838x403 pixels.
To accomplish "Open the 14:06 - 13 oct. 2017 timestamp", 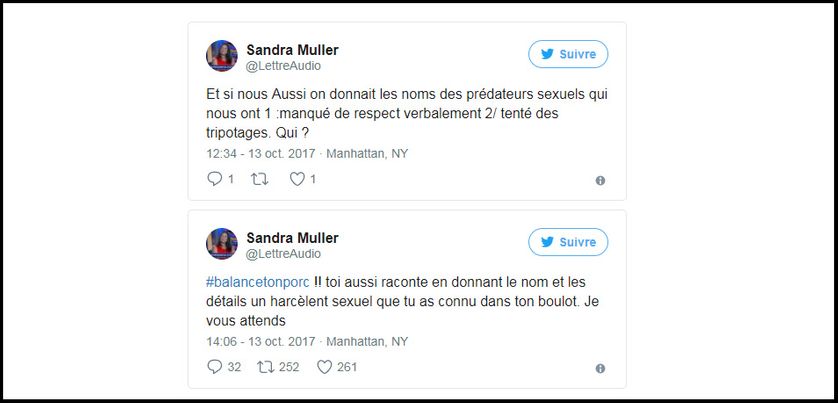I will (x=261, y=342).
